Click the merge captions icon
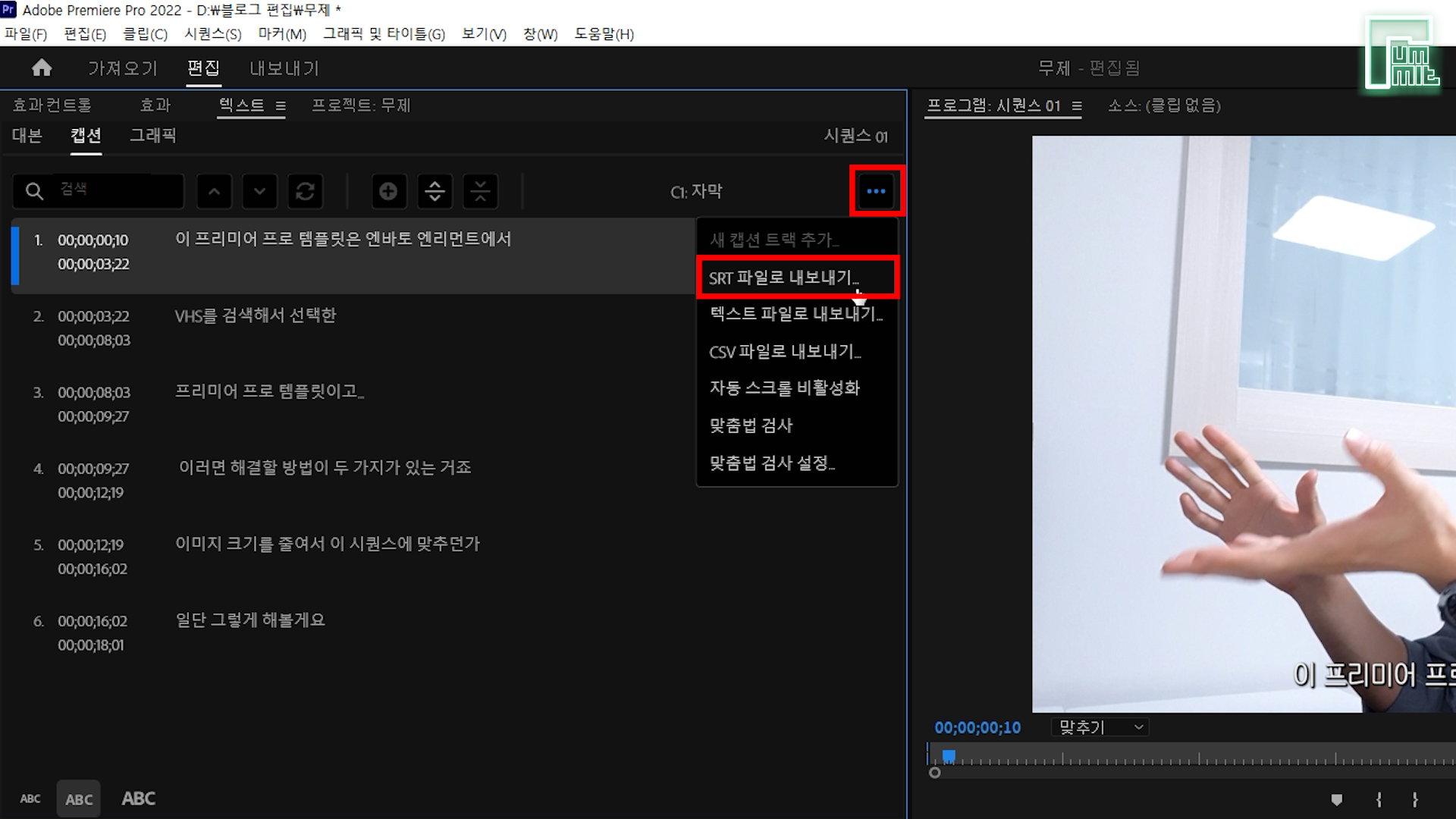This screenshot has width=1456, height=819. [x=480, y=191]
